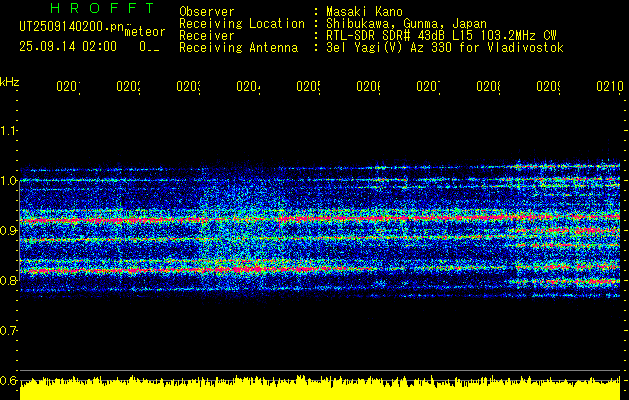This screenshot has height=400, width=629.
Task: Click time marker 0208
Action: [x=489, y=86]
